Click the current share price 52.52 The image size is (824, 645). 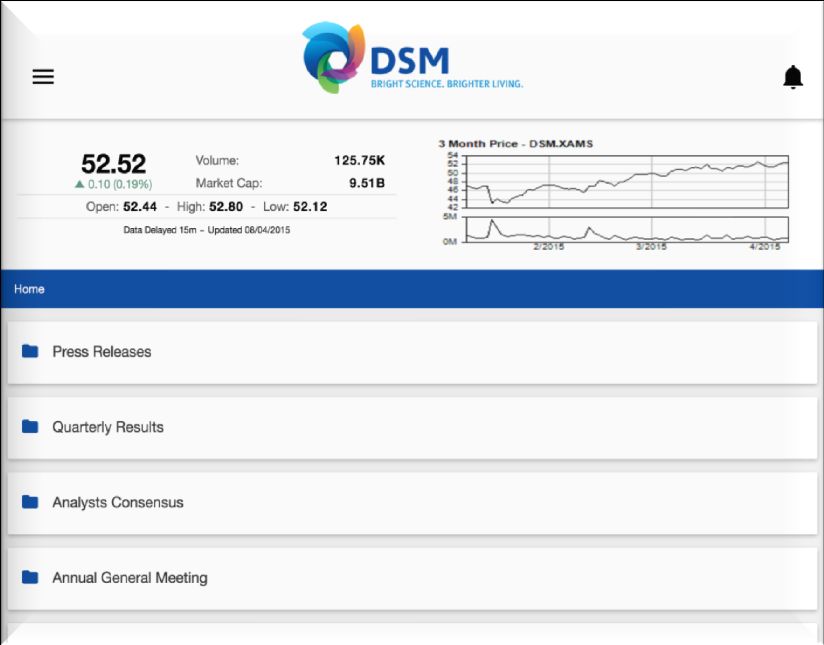[114, 163]
